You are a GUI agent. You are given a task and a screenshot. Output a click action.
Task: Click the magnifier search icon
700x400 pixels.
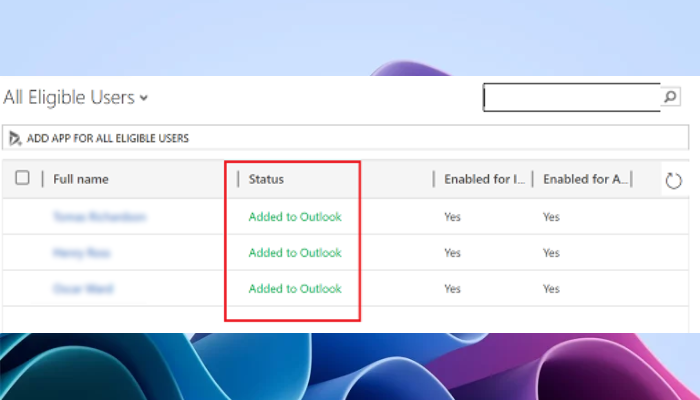(x=670, y=96)
